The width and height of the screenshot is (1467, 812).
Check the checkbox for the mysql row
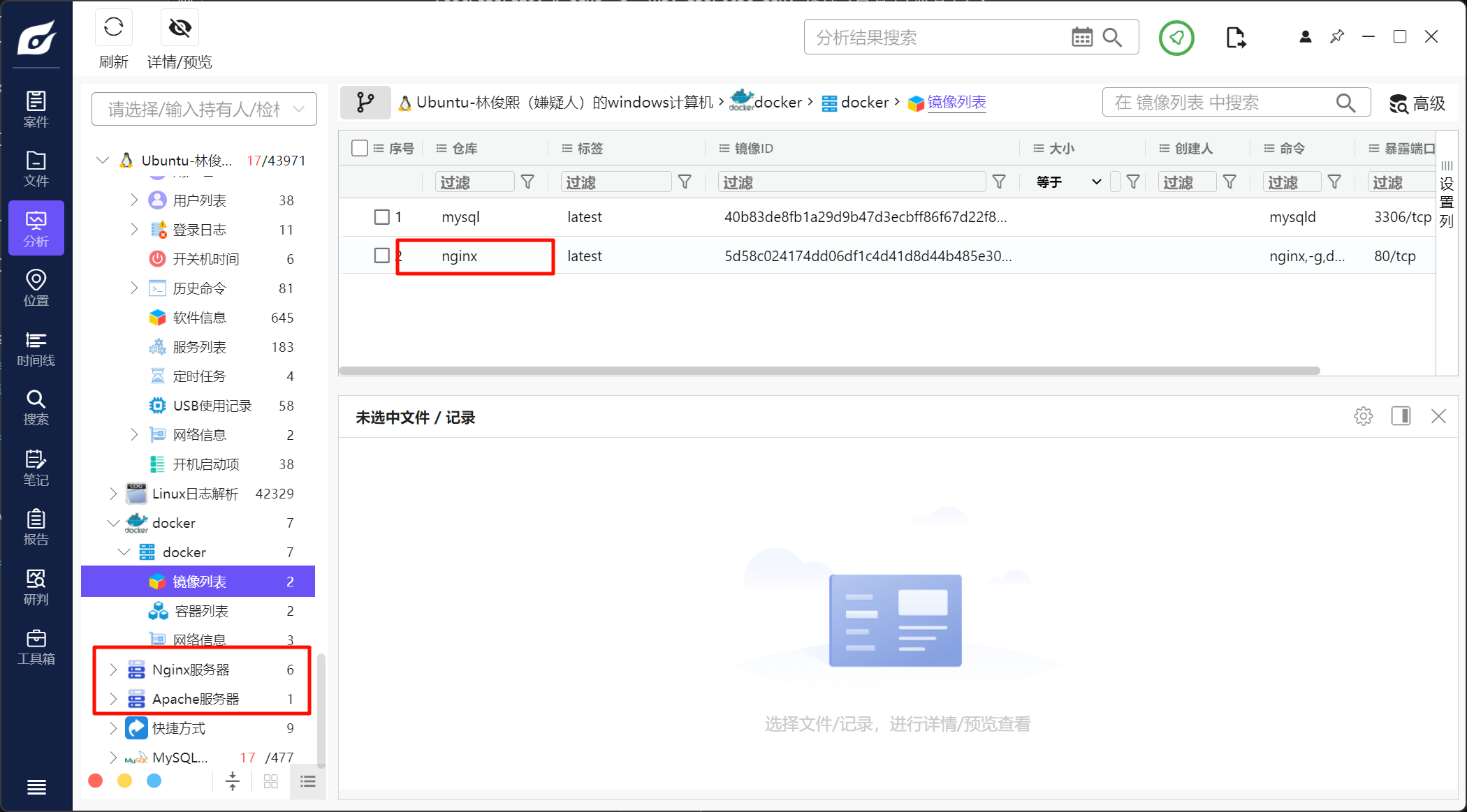pyautogui.click(x=381, y=217)
